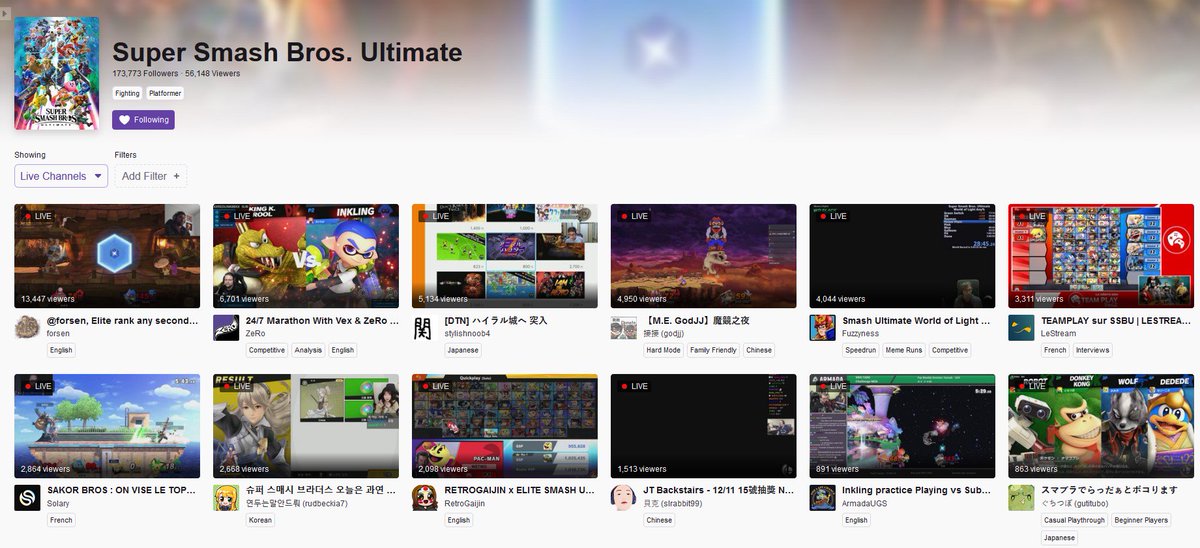Click RetroGaijin's channel avatar icon
The width and height of the screenshot is (1200, 548).
pos(425,498)
